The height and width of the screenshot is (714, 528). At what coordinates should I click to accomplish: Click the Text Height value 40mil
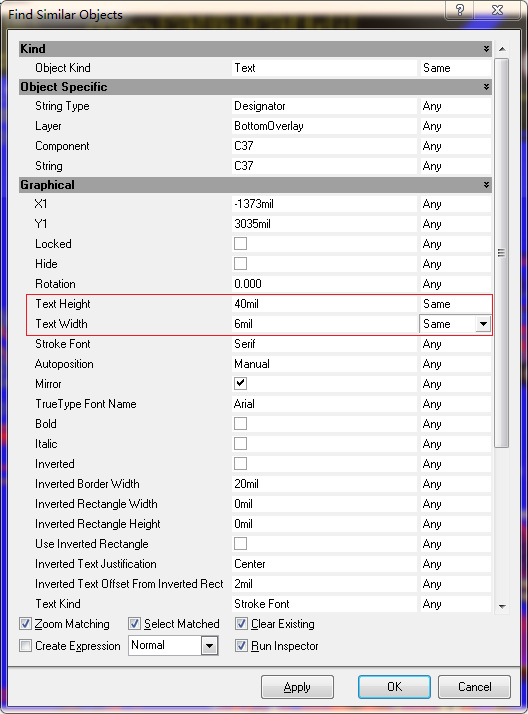click(x=324, y=304)
